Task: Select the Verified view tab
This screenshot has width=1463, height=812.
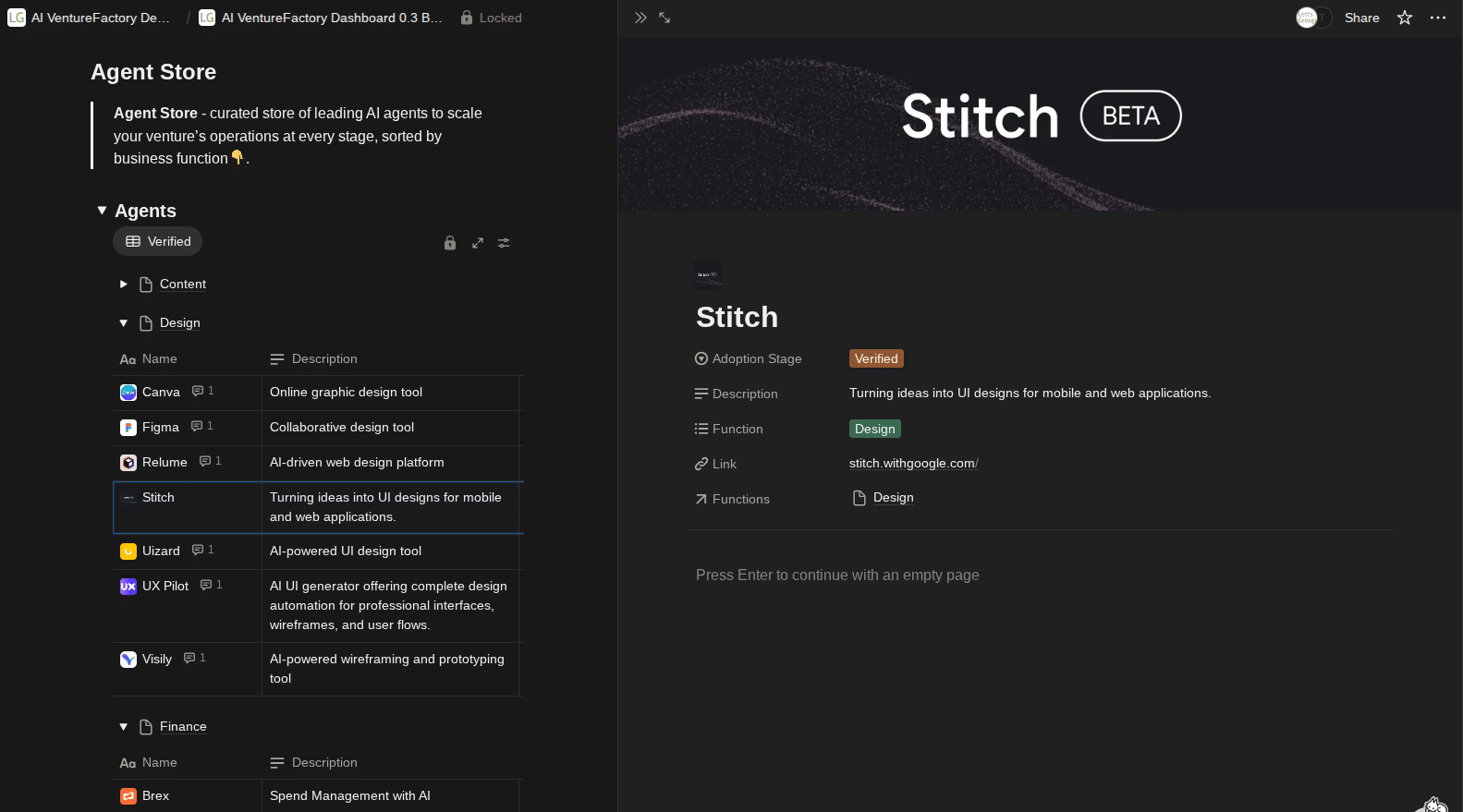Action: (x=158, y=241)
